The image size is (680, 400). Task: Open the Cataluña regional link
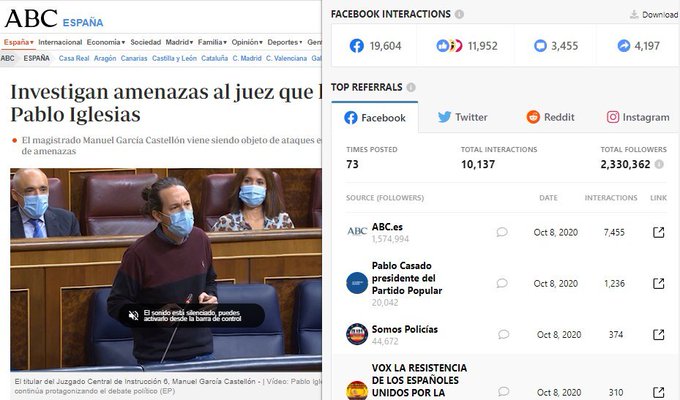coord(214,58)
